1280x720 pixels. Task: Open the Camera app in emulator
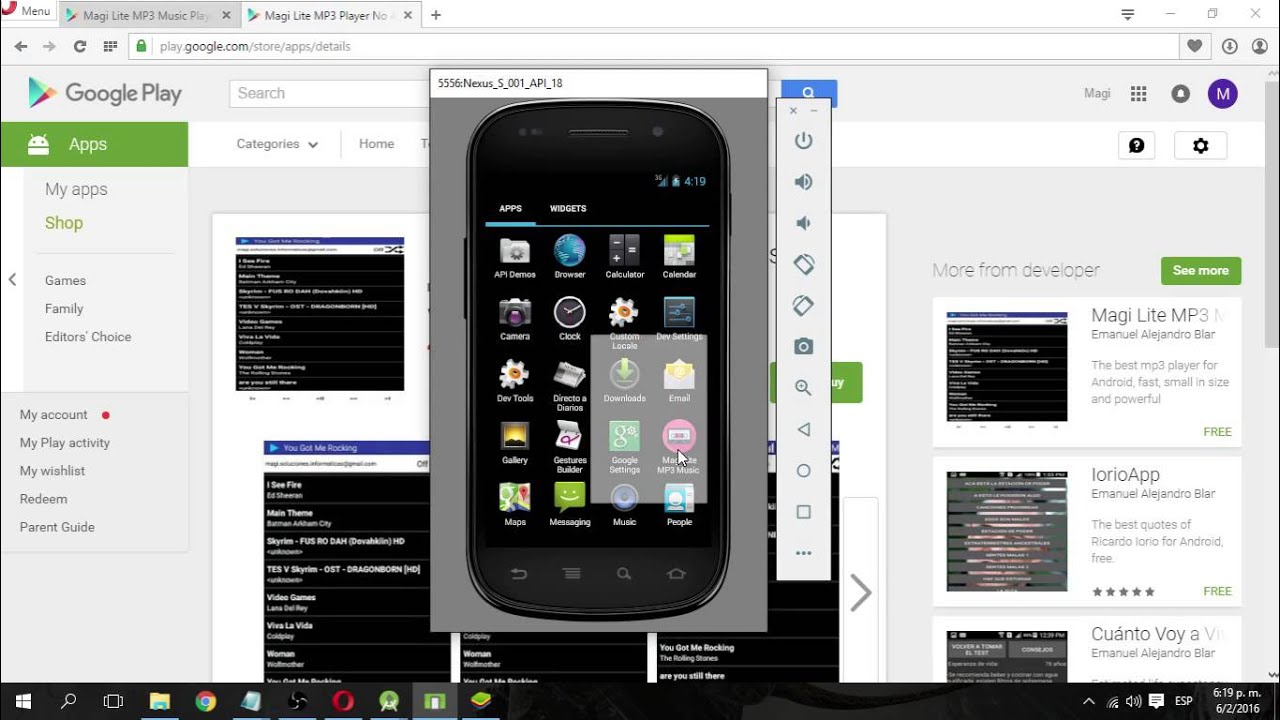coord(514,318)
